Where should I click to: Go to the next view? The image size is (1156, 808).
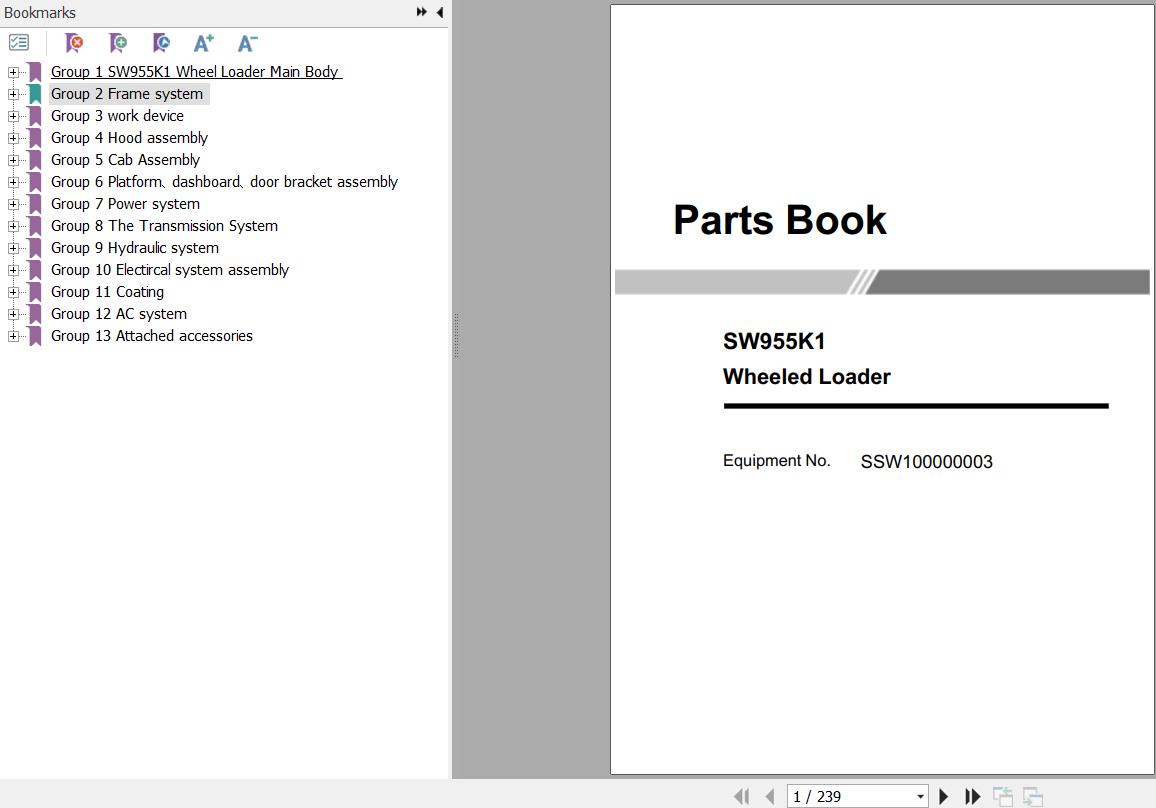(x=1030, y=796)
